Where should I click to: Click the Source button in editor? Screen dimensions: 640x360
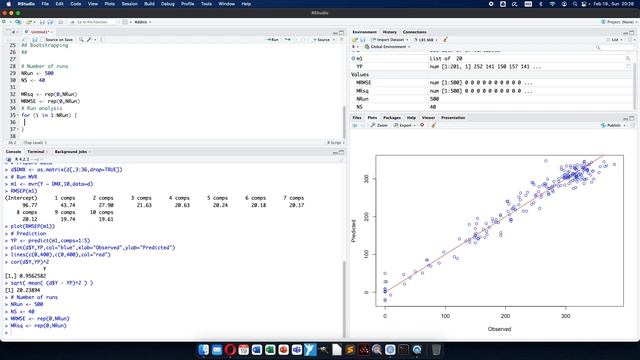(322, 40)
